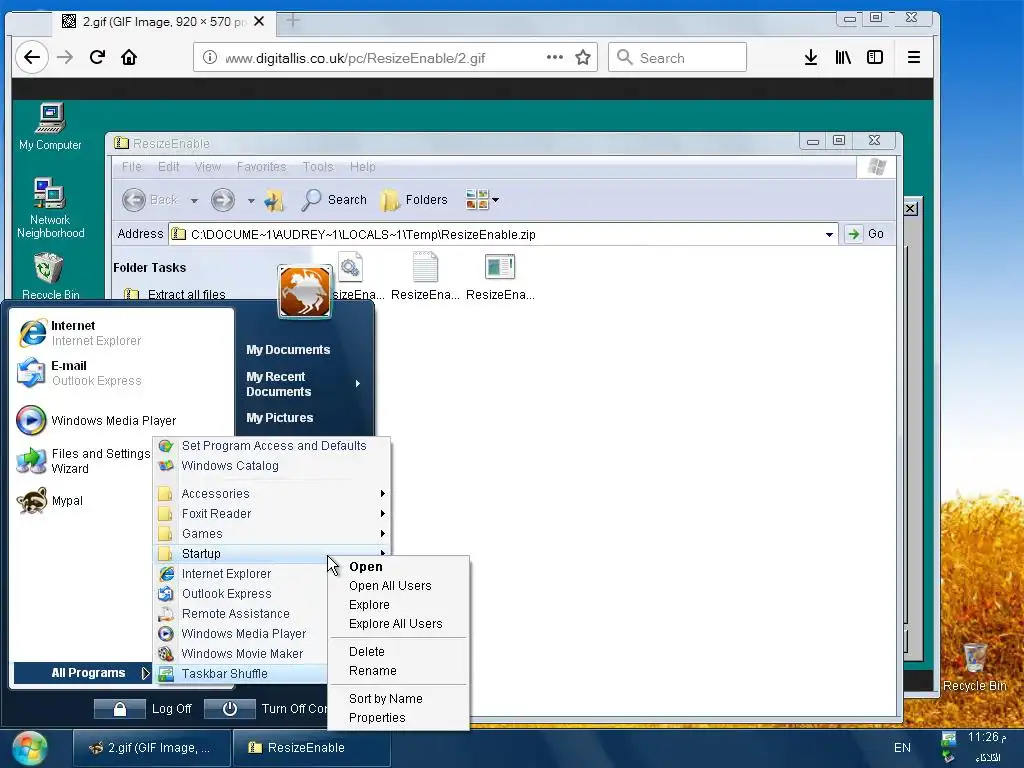
Task: Select Recycle Bin on wheat wallpaper desktop
Action: click(x=974, y=667)
